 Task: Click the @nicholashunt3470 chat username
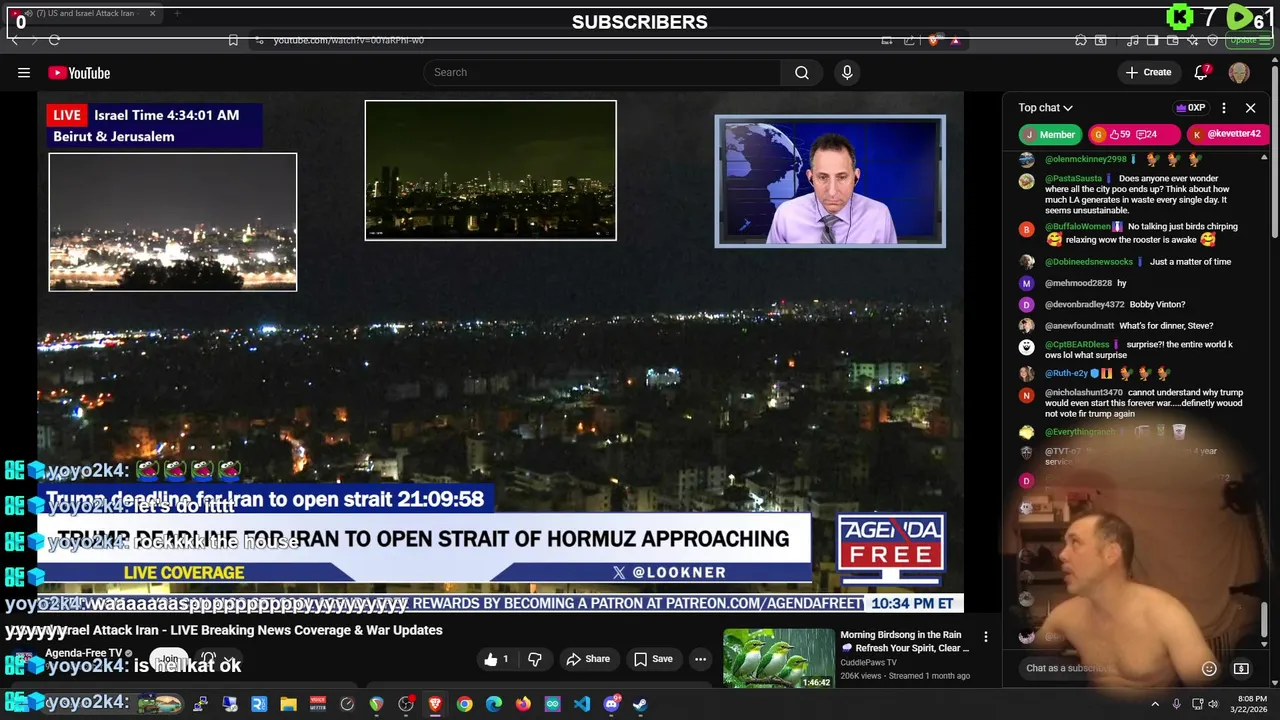pos(1084,393)
